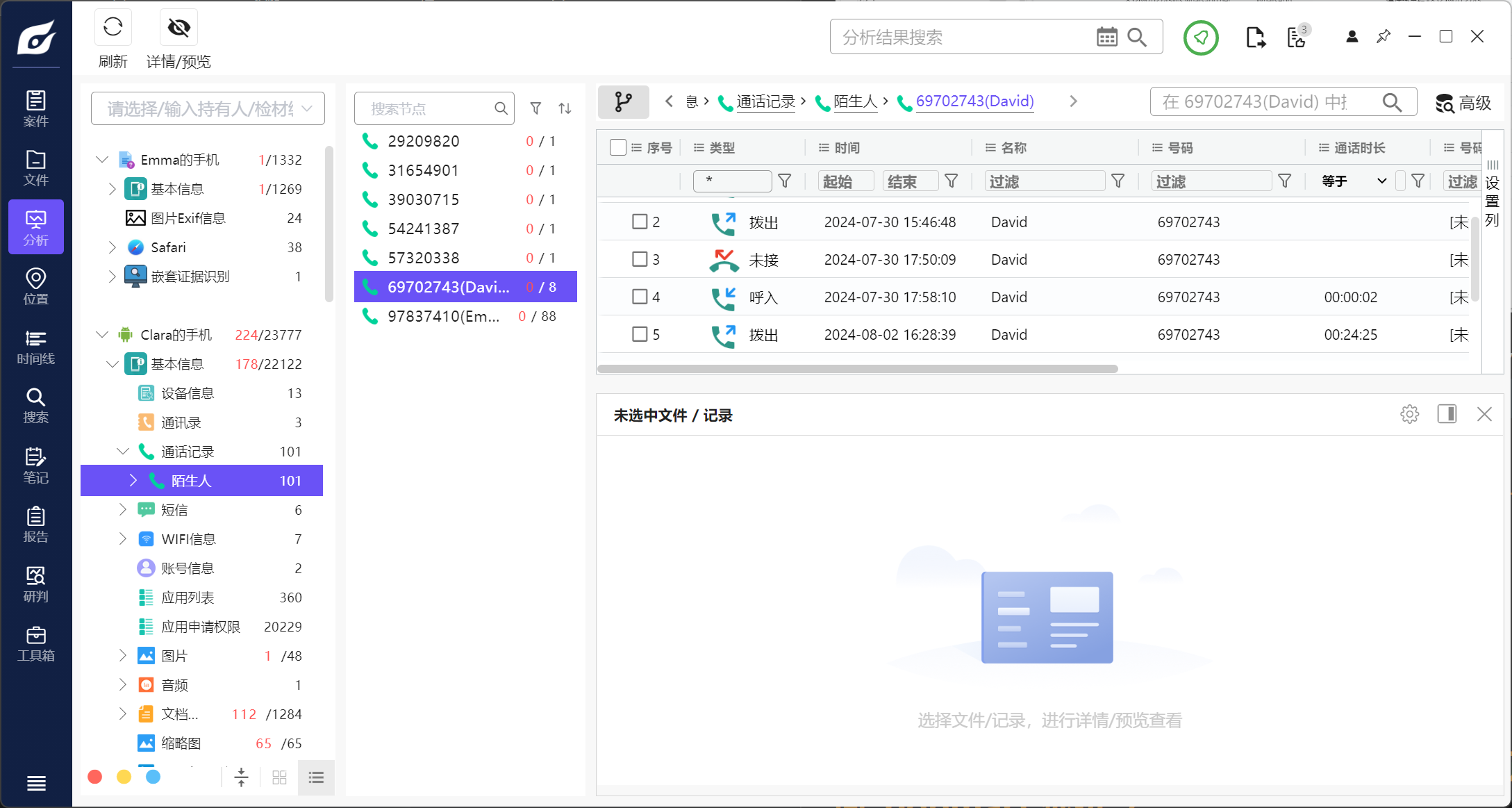Click the branch tree view icon
This screenshot has height=808, width=1512.
coord(623,102)
